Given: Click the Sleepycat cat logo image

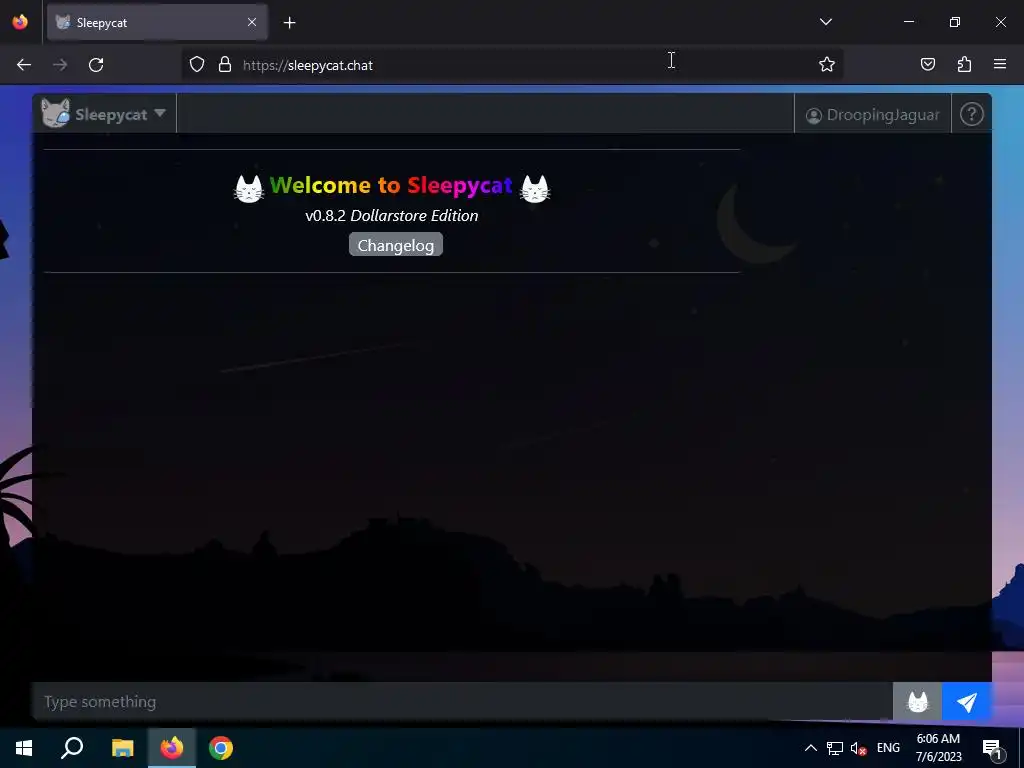Looking at the screenshot, I should click(x=56, y=113).
